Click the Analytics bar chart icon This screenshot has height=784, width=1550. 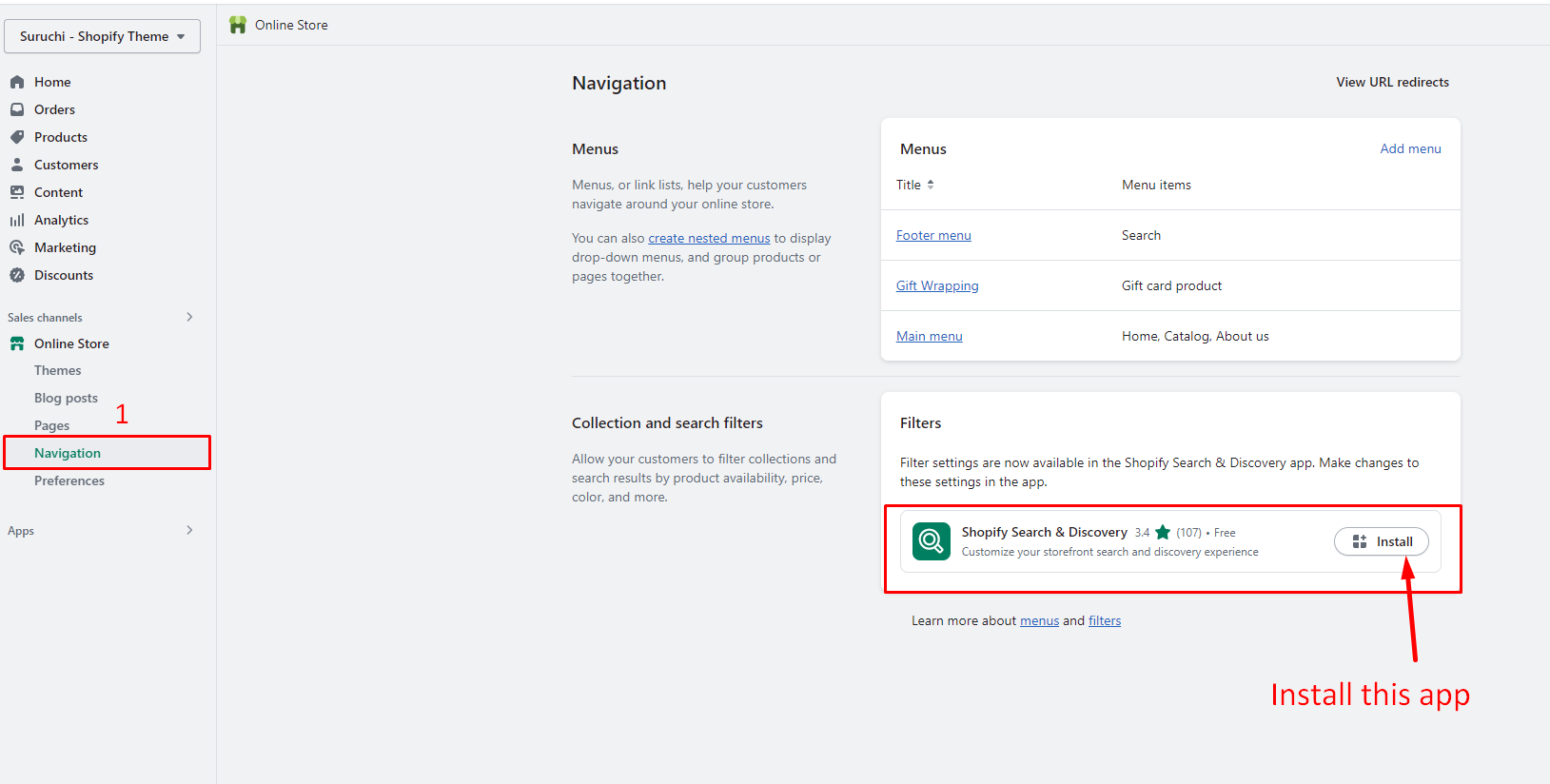(17, 220)
